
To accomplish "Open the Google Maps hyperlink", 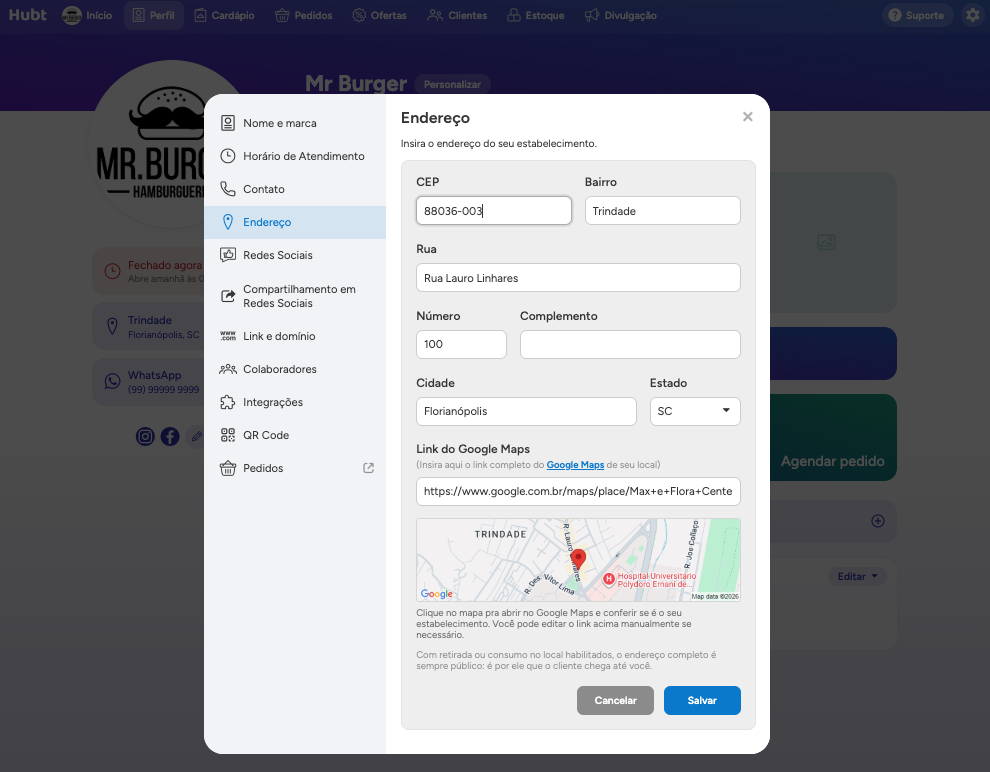I will click(575, 465).
